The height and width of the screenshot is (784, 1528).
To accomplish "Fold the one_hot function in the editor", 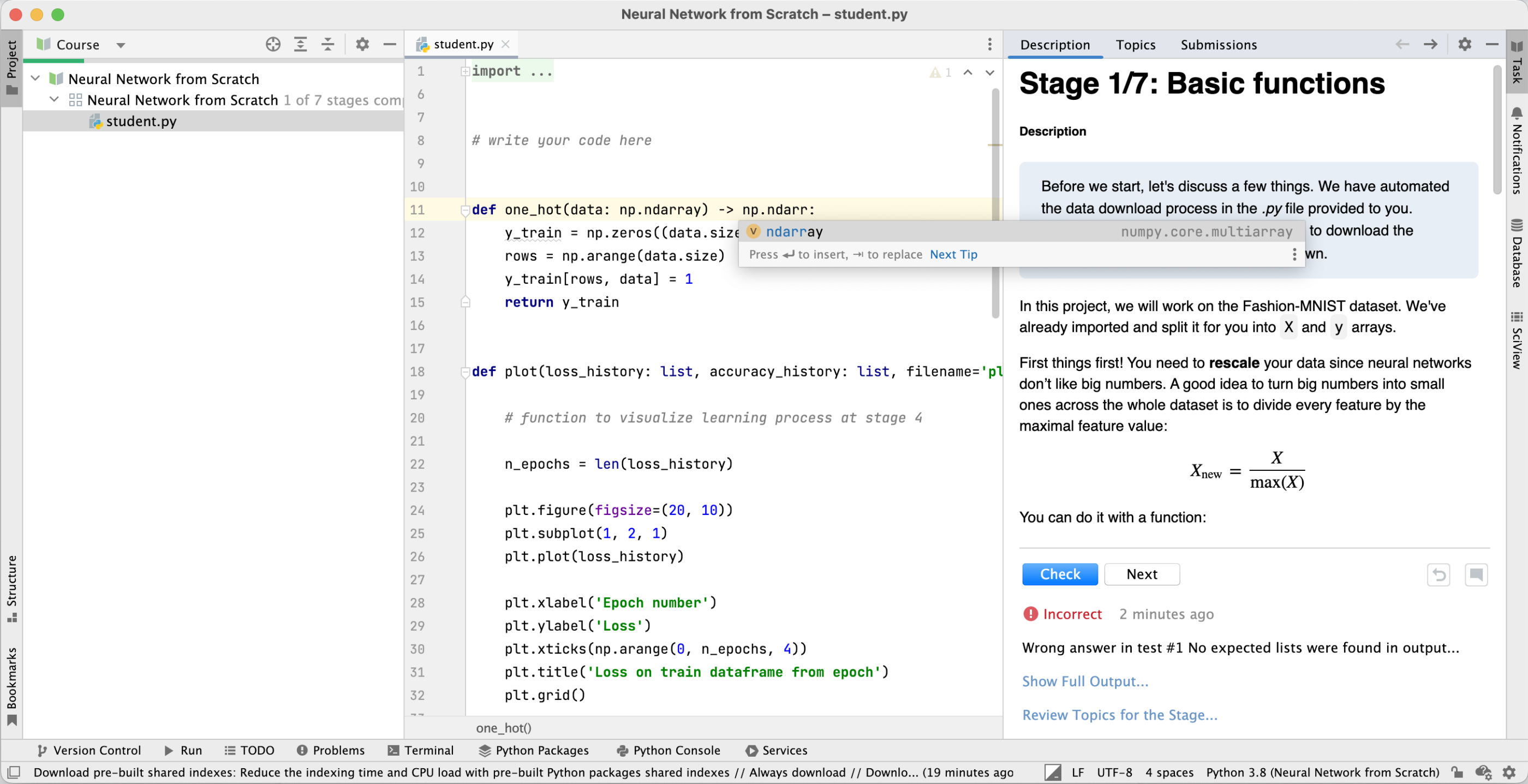I will (465, 210).
